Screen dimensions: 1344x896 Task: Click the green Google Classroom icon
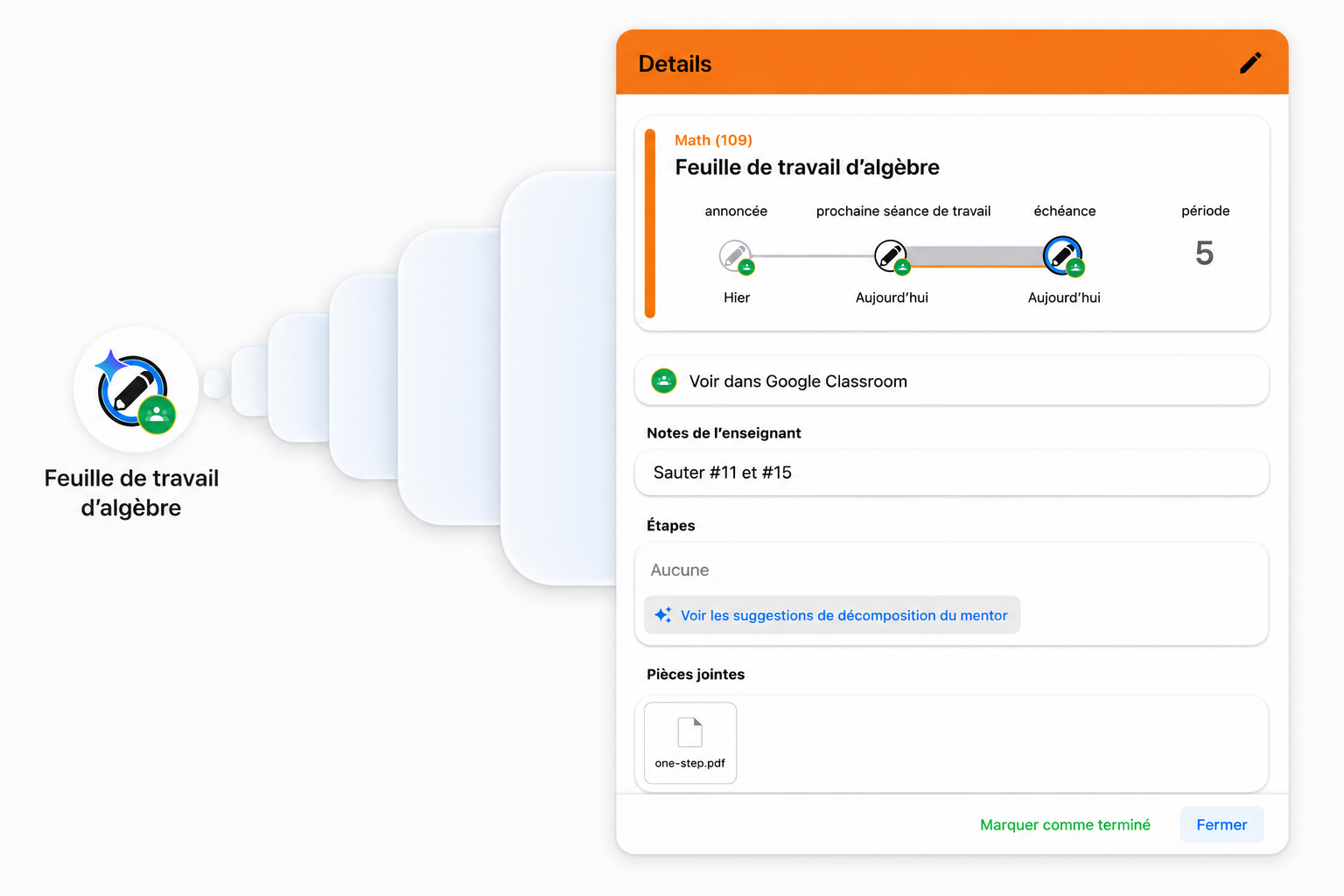(664, 381)
